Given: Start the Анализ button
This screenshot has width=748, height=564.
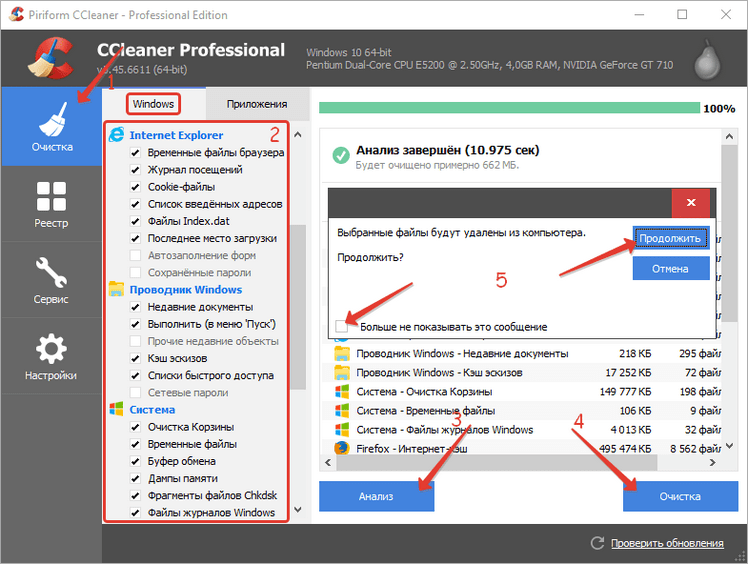Looking at the screenshot, I should [x=376, y=496].
